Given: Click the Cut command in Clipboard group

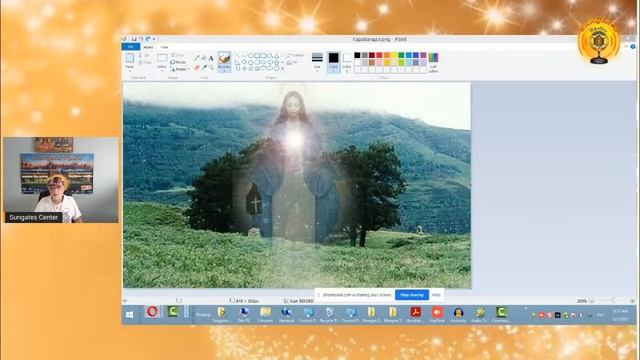Looking at the screenshot, I should 144,55.
